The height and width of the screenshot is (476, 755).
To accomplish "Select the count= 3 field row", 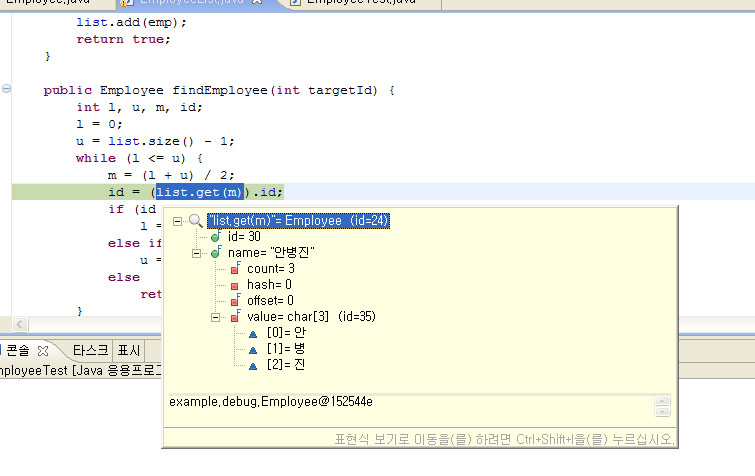I will pos(271,269).
